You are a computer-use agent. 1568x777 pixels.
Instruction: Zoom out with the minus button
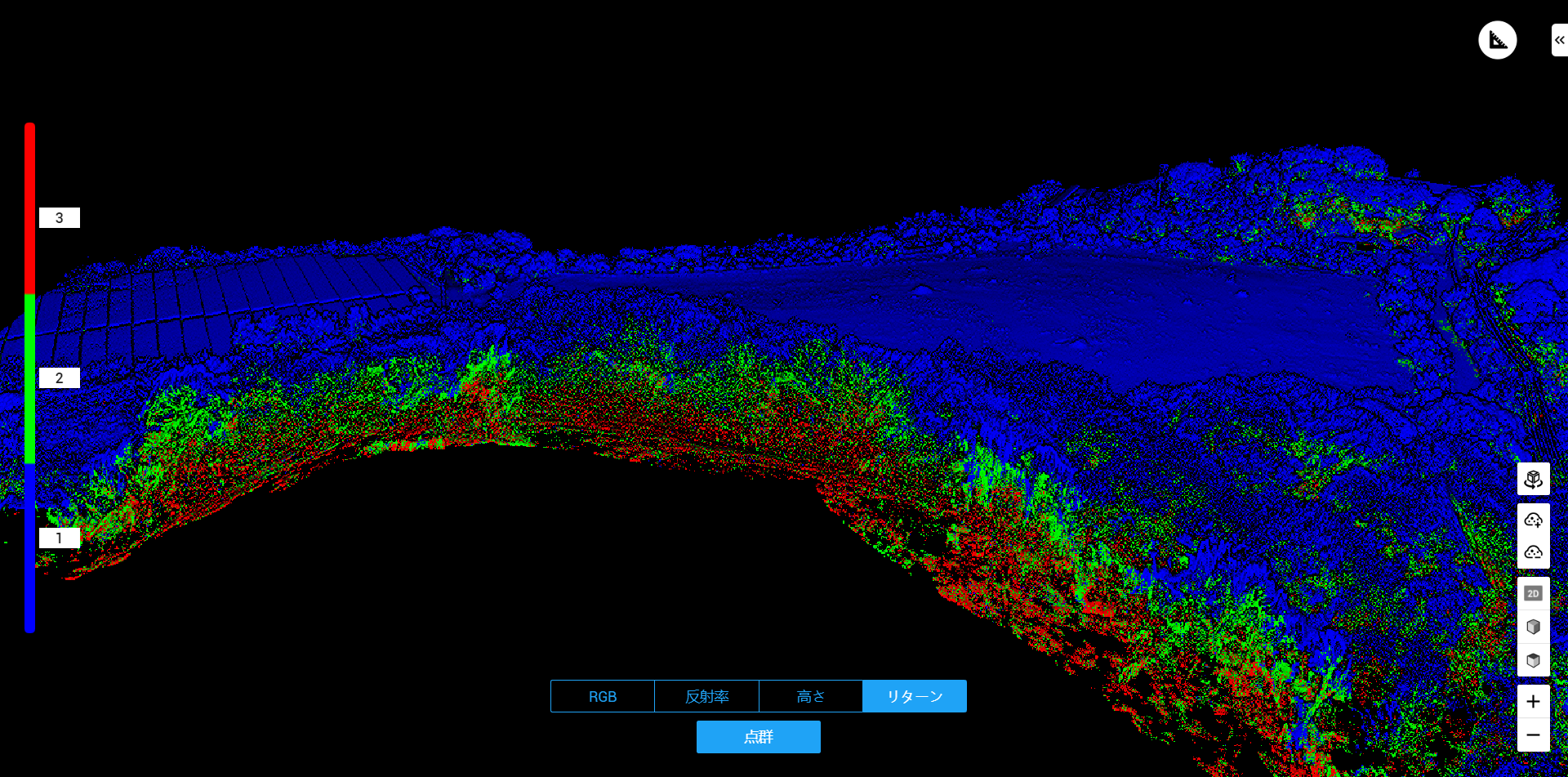pyautogui.click(x=1533, y=735)
